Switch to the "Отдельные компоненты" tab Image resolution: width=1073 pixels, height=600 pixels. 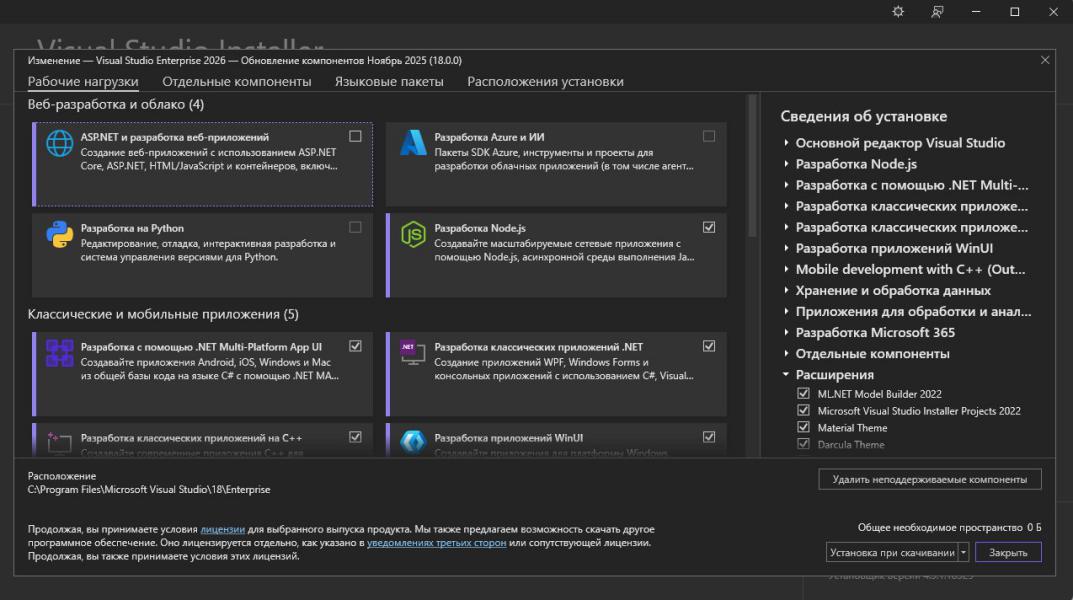[237, 82]
